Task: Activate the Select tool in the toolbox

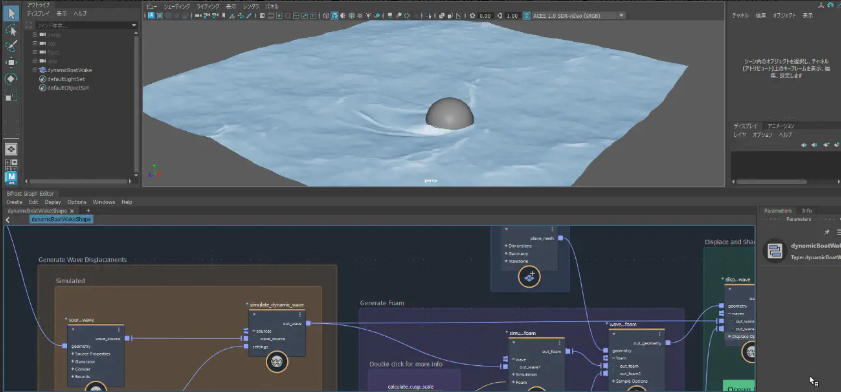Action: pyautogui.click(x=11, y=14)
